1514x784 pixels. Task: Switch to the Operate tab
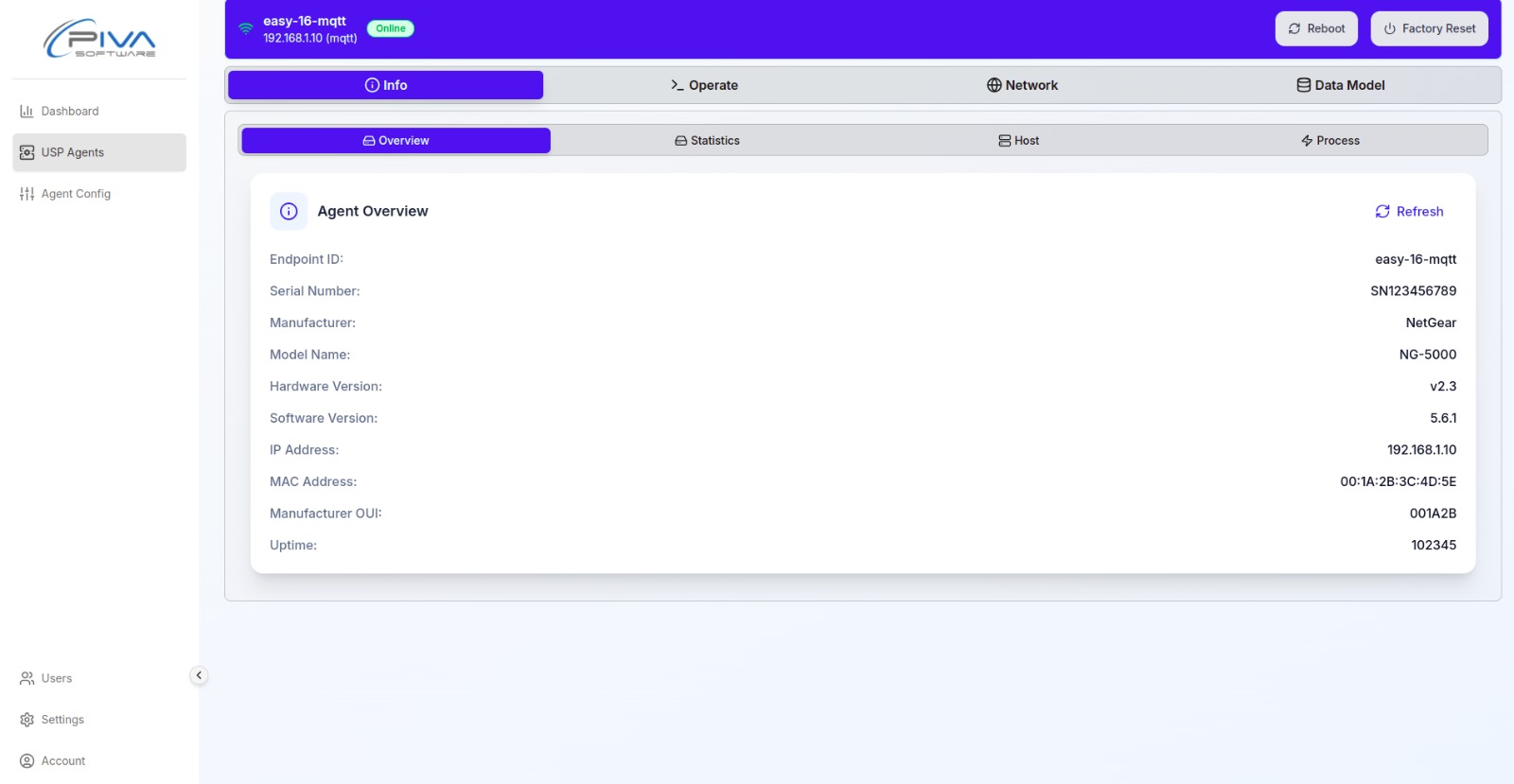pyautogui.click(x=704, y=85)
